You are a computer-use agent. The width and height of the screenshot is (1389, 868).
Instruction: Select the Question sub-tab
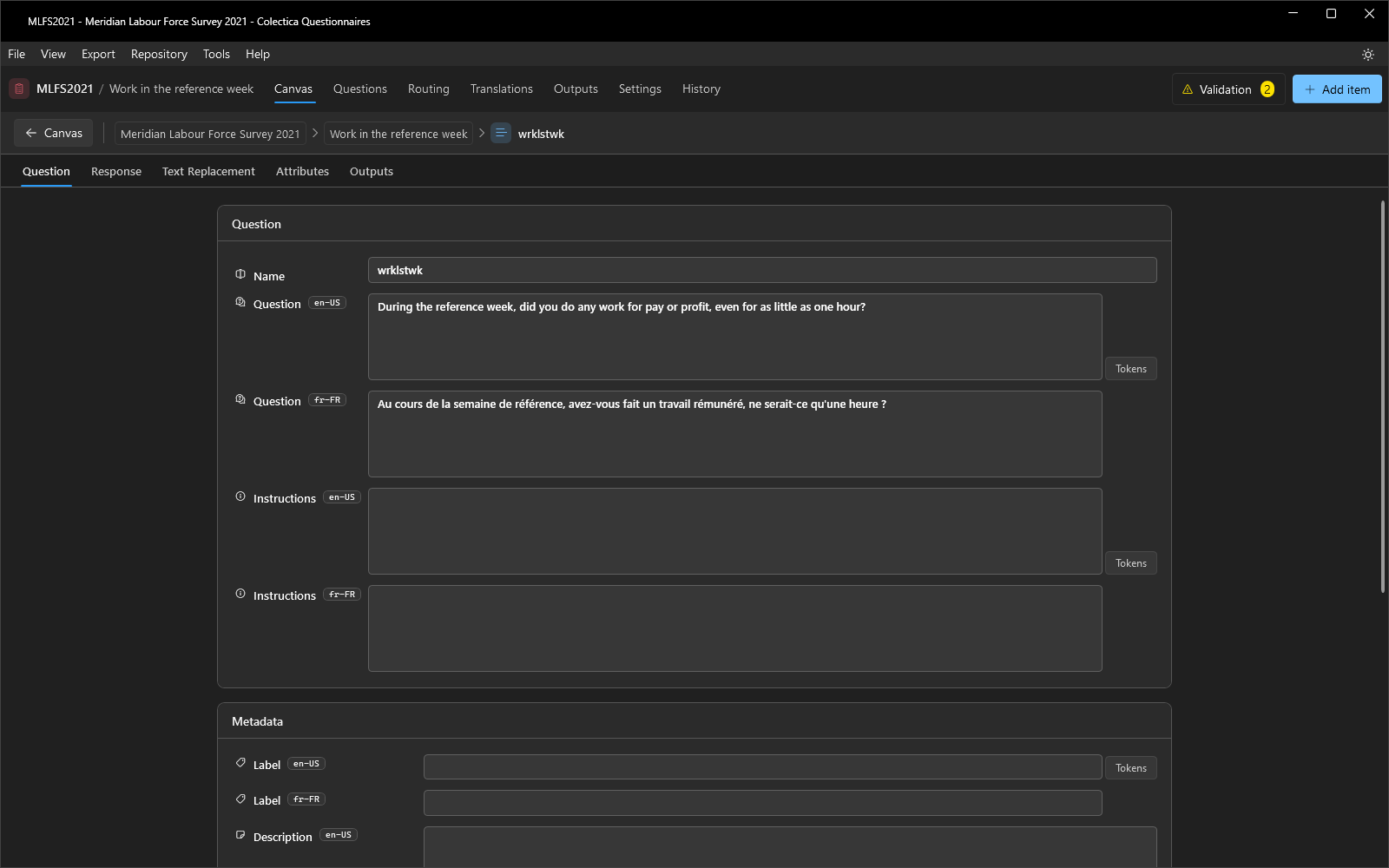(46, 171)
